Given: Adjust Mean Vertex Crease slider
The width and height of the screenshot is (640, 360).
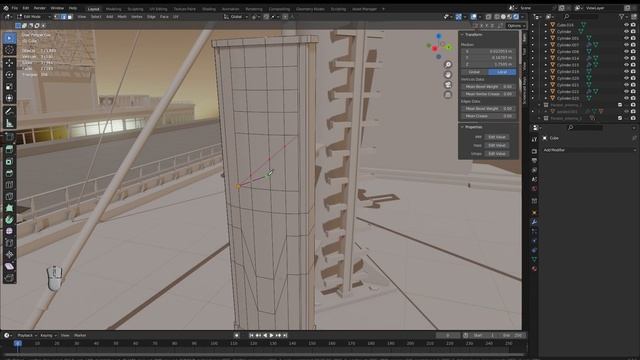Looking at the screenshot, I should [x=489, y=94].
